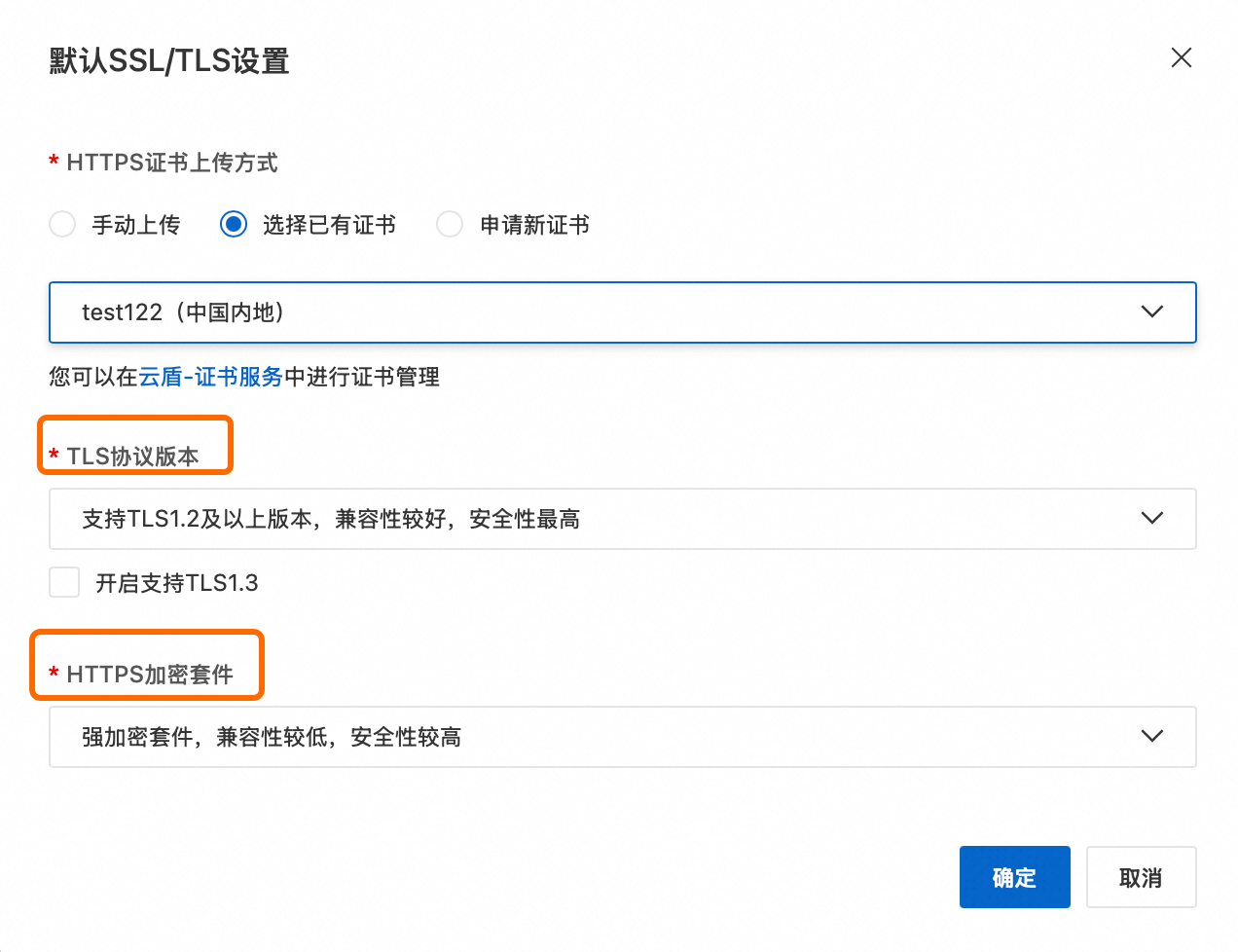Image resolution: width=1238 pixels, height=952 pixels.
Task: Click the chevron arrow on TLS version selector
Action: (1151, 519)
